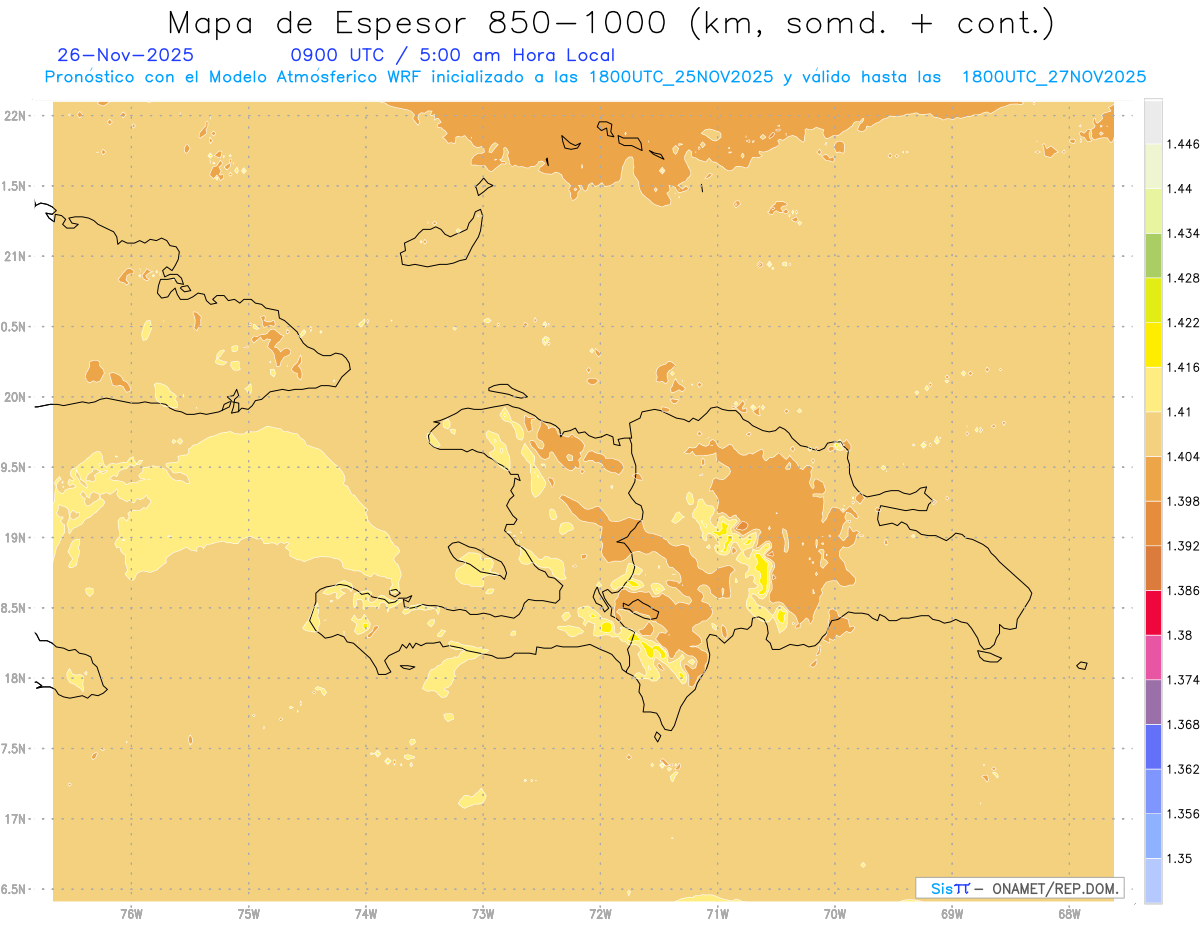1200x927 pixels.
Task: Click the initialization time '1800UTC_25NOV2025'
Action: coord(681,77)
